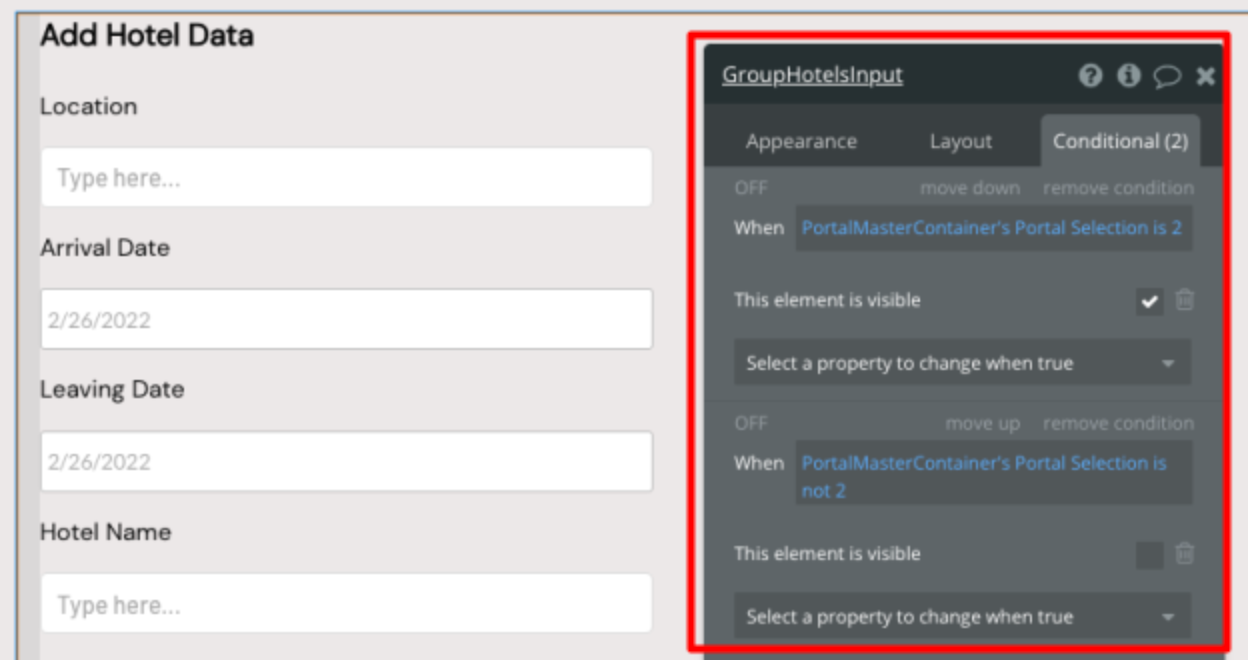
Task: Toggle the first condition's OFF switch
Action: pyautogui.click(x=751, y=188)
